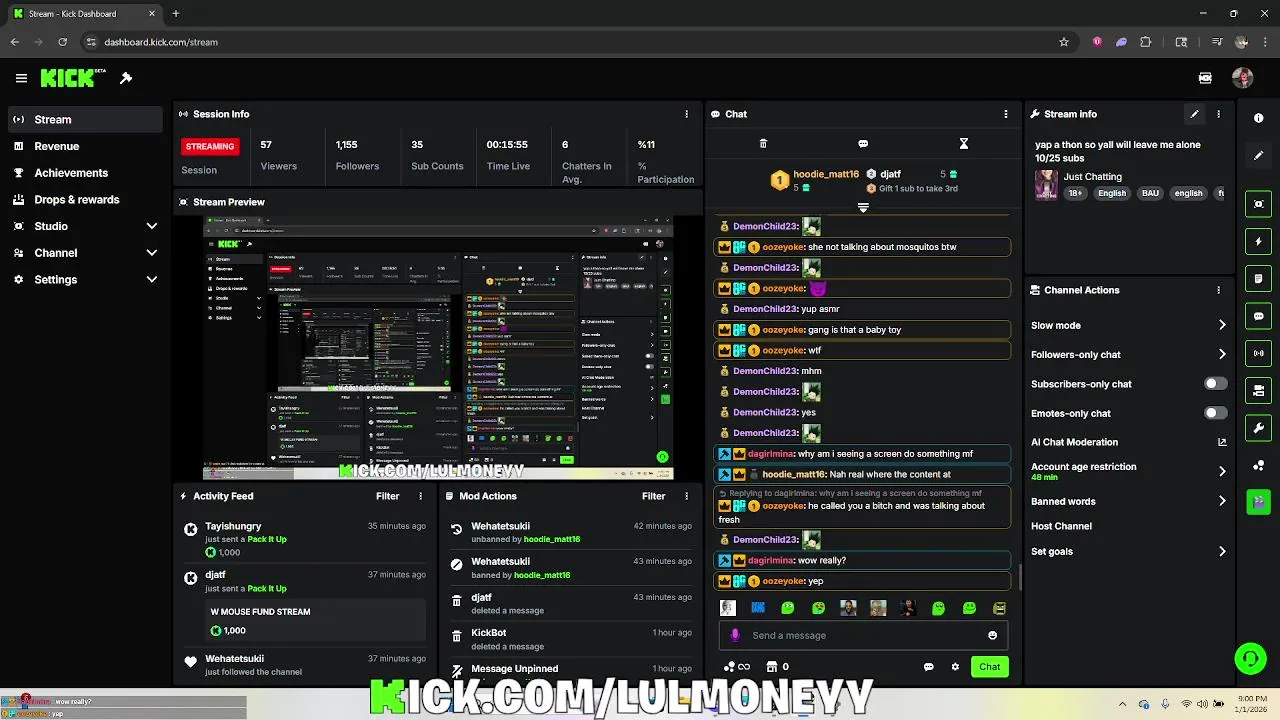Viewport: 1280px width, 720px height.
Task: Open Followers-only chat options chevron
Action: click(1222, 354)
